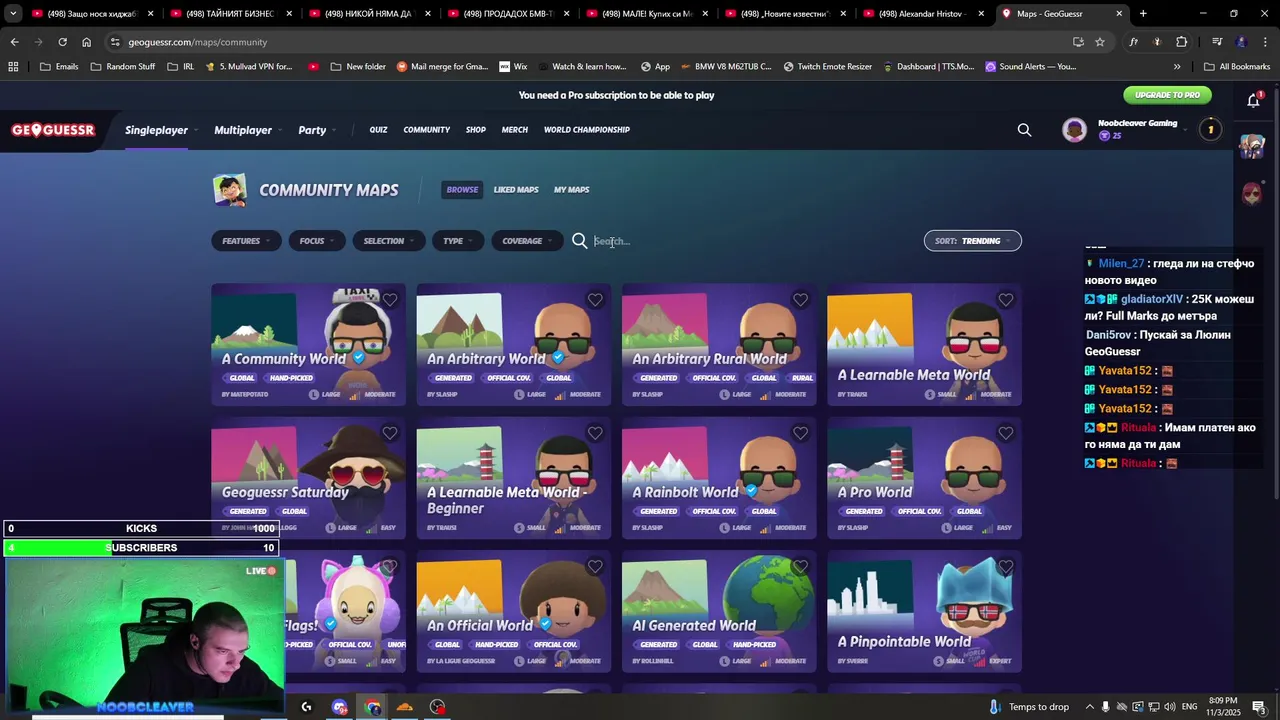1280x720 pixels.
Task: Click the browser address bar
Action: tap(590, 42)
